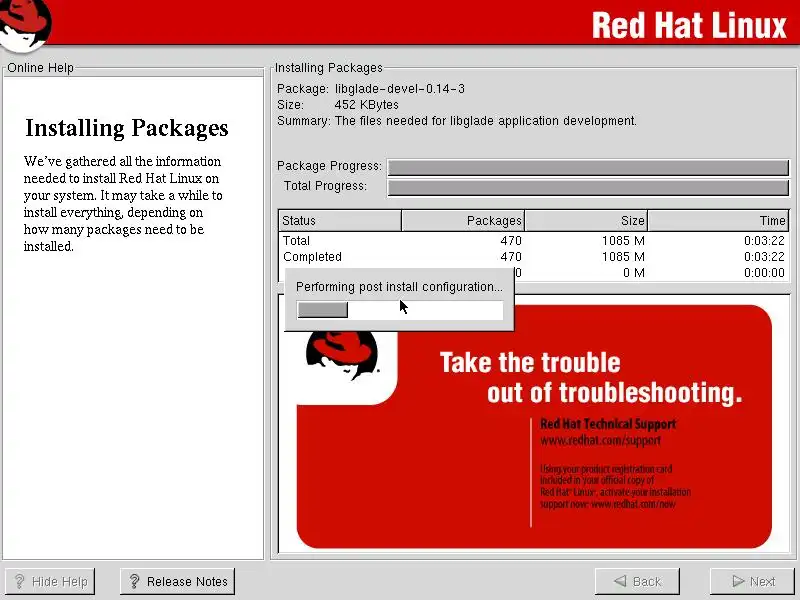Click the Installing Packages help heading
This screenshot has width=800, height=600.
coord(127,128)
